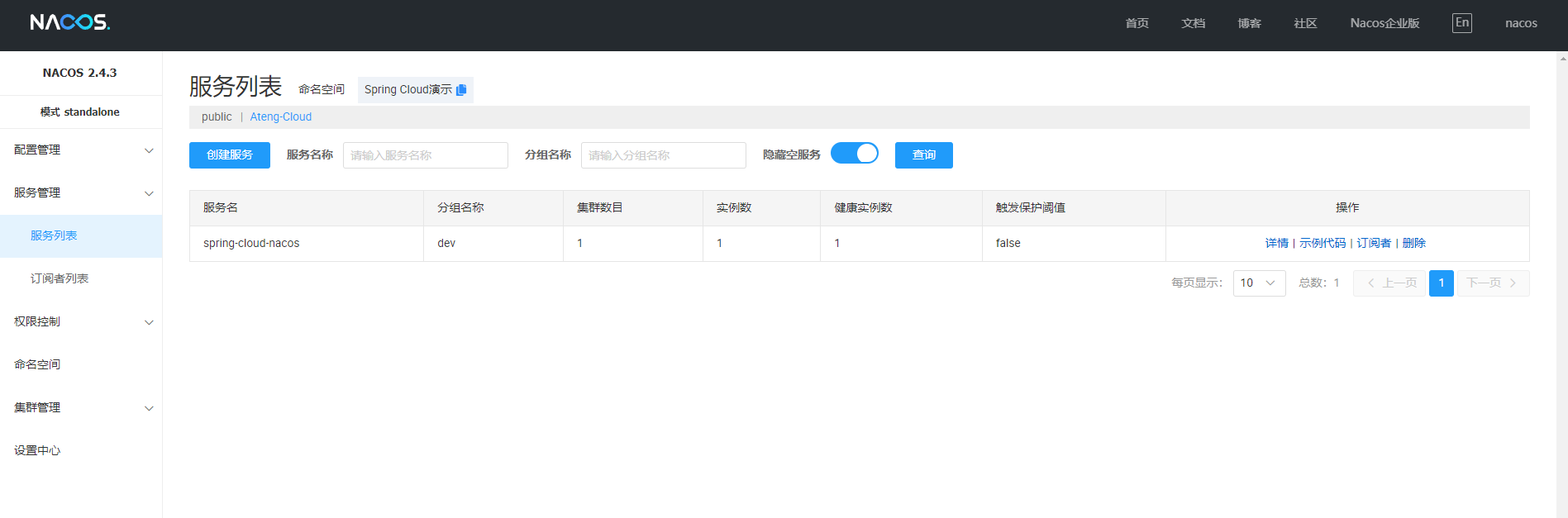
Task: Open 文档 in the top navigation
Action: (1193, 23)
